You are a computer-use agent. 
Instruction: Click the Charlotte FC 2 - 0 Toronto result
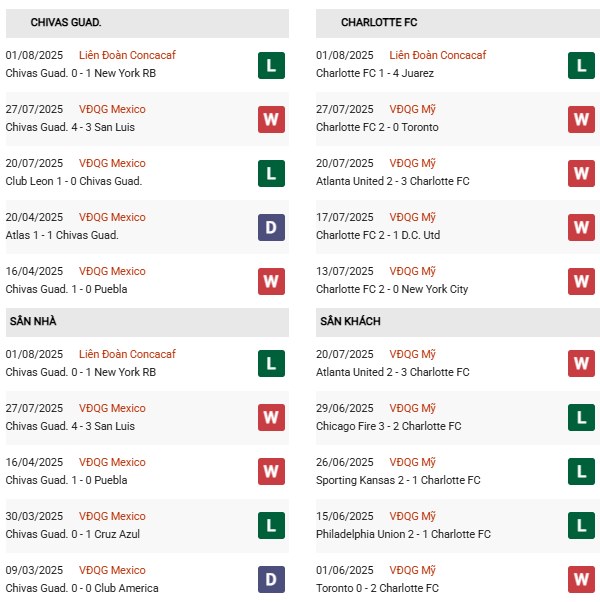(377, 127)
